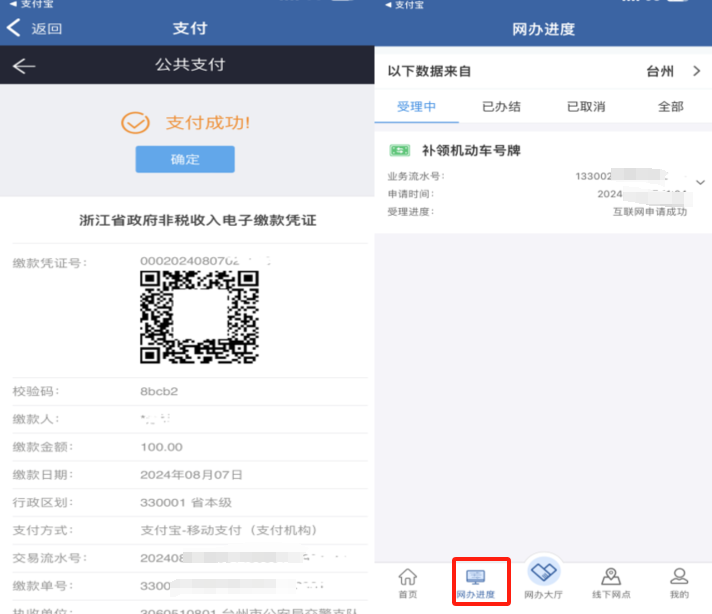
Task: Tap the 支付成功! text
Action: click(208, 123)
